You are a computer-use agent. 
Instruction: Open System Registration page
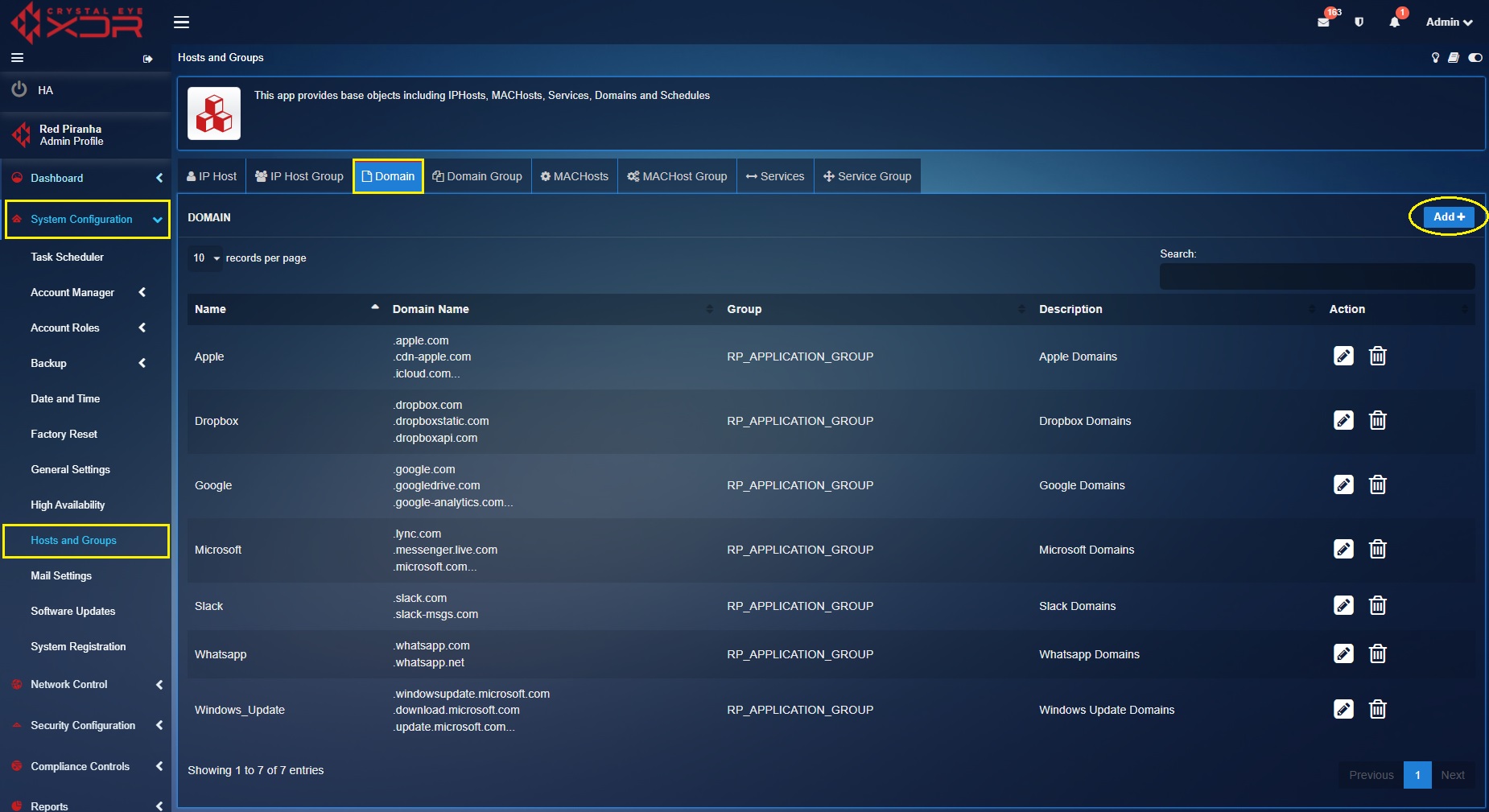pos(78,647)
